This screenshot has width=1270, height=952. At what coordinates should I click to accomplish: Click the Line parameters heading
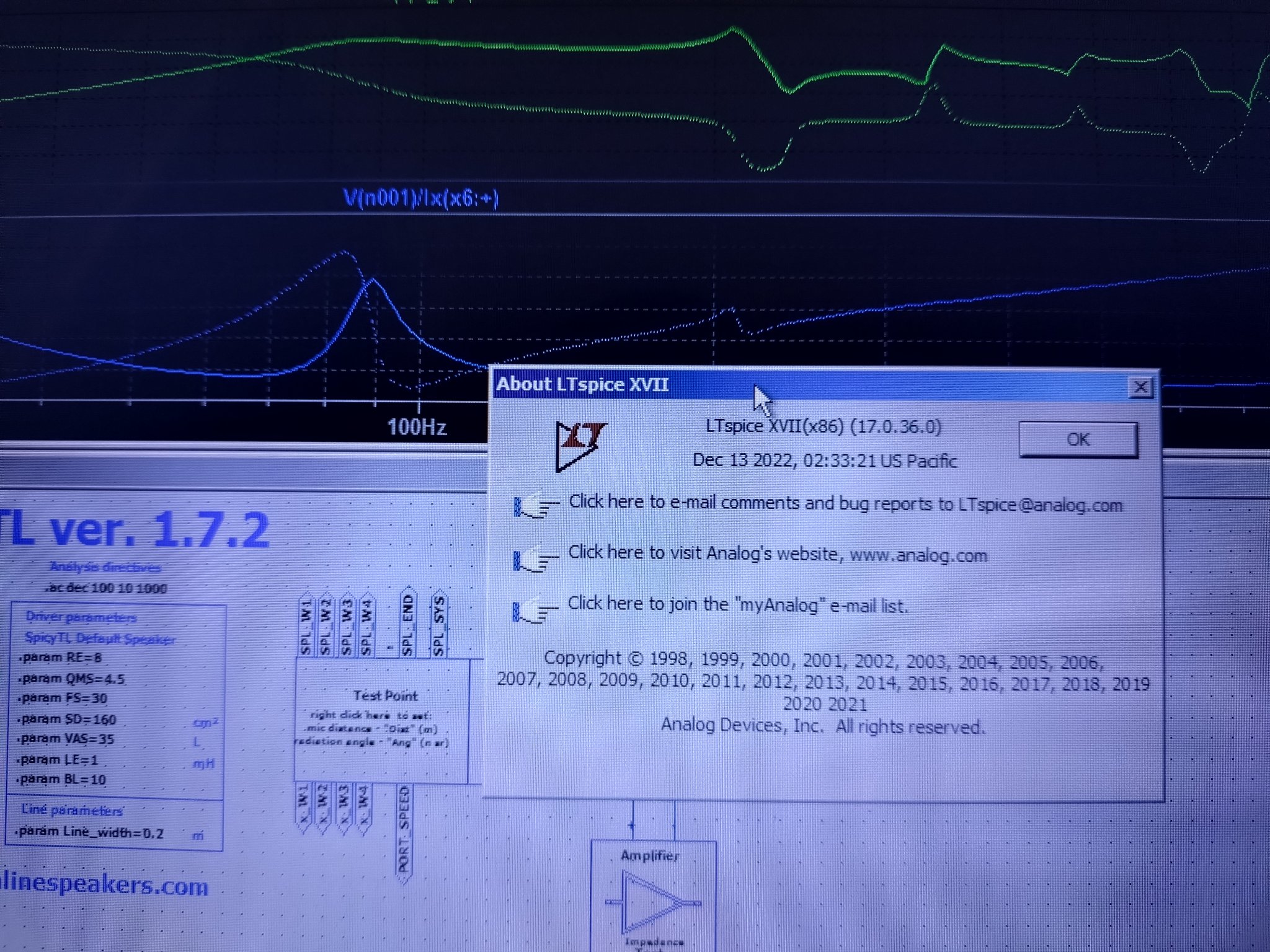tap(72, 811)
